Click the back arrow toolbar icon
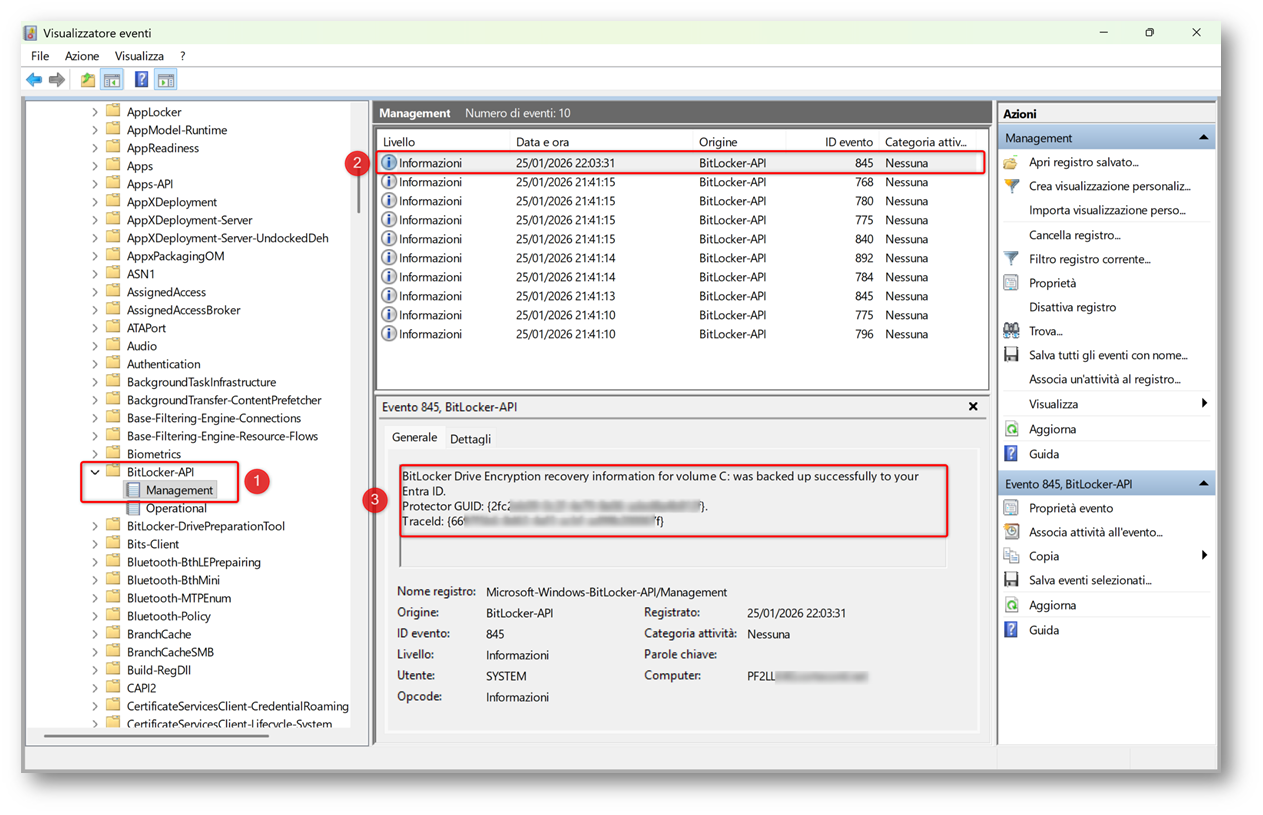The width and height of the screenshot is (1263, 815). pyautogui.click(x=34, y=80)
